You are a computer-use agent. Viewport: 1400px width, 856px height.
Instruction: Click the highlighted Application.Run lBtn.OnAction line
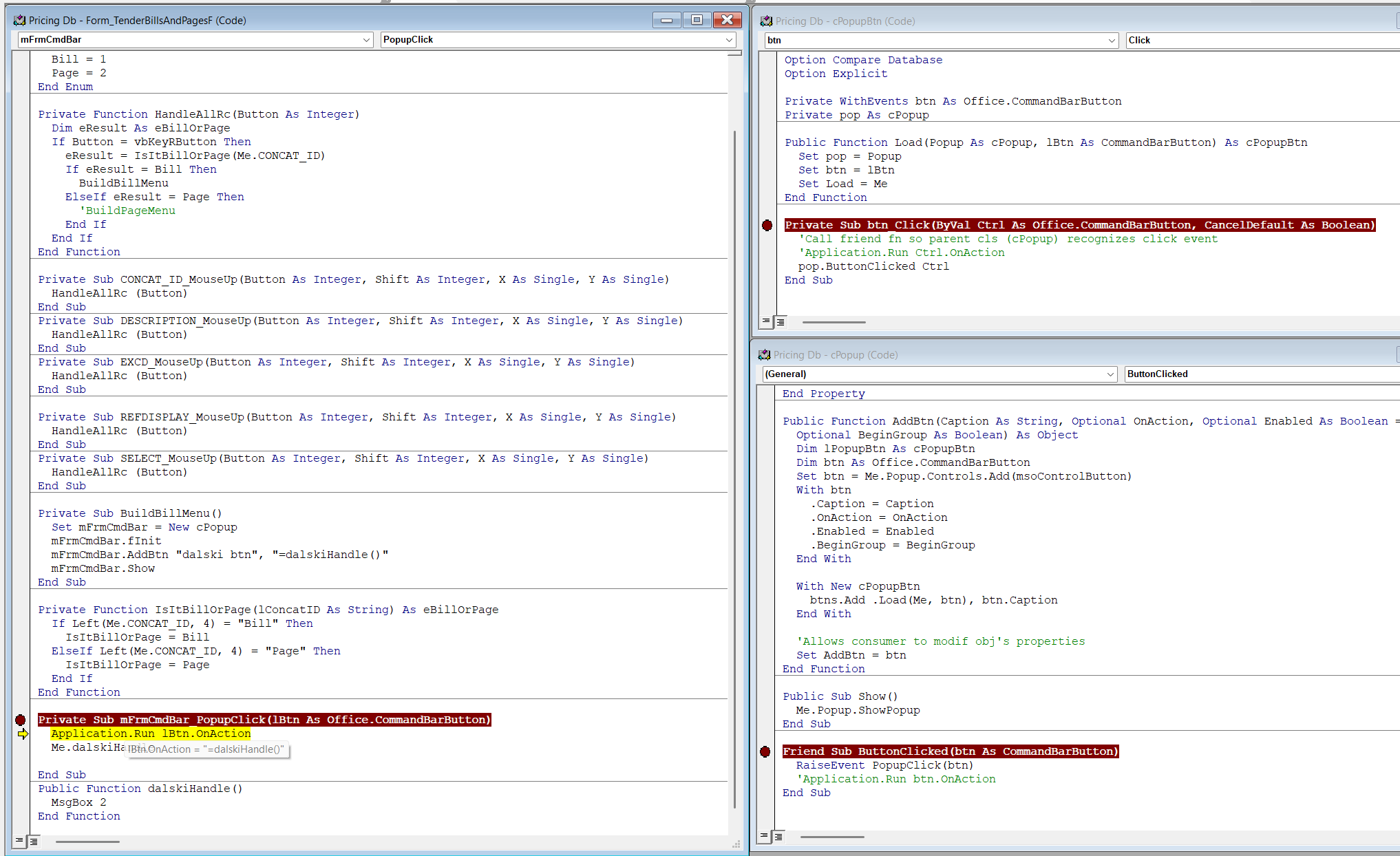[x=151, y=734]
